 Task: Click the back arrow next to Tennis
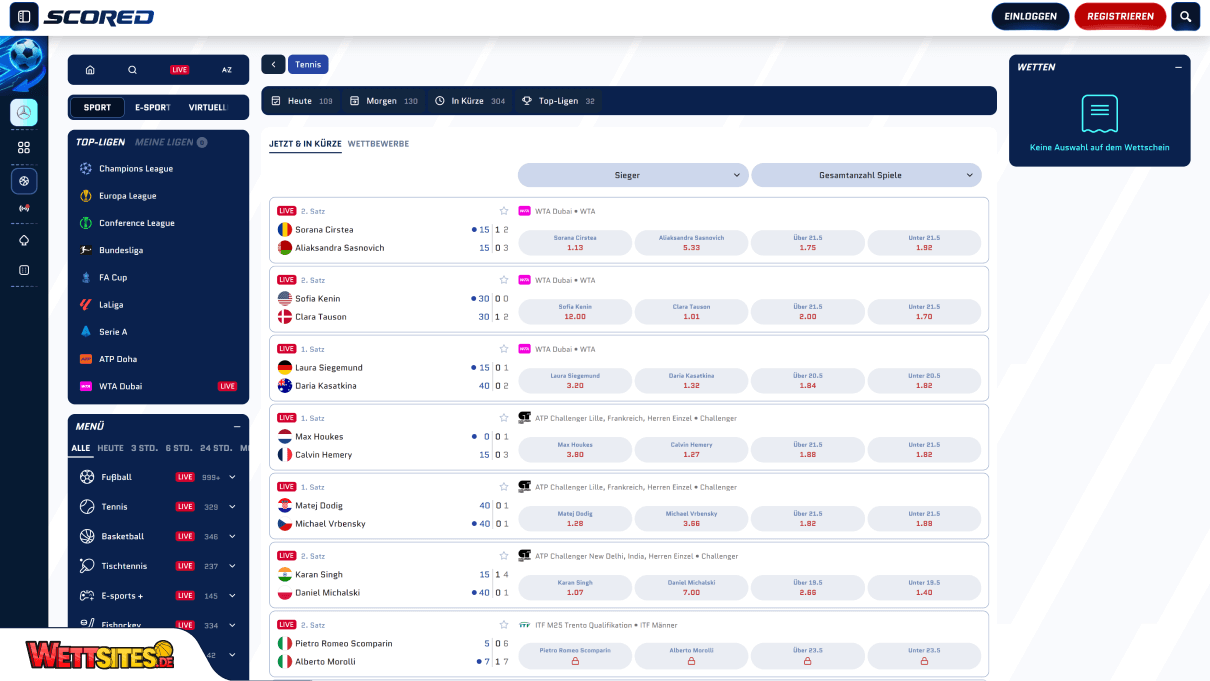[x=273, y=64]
